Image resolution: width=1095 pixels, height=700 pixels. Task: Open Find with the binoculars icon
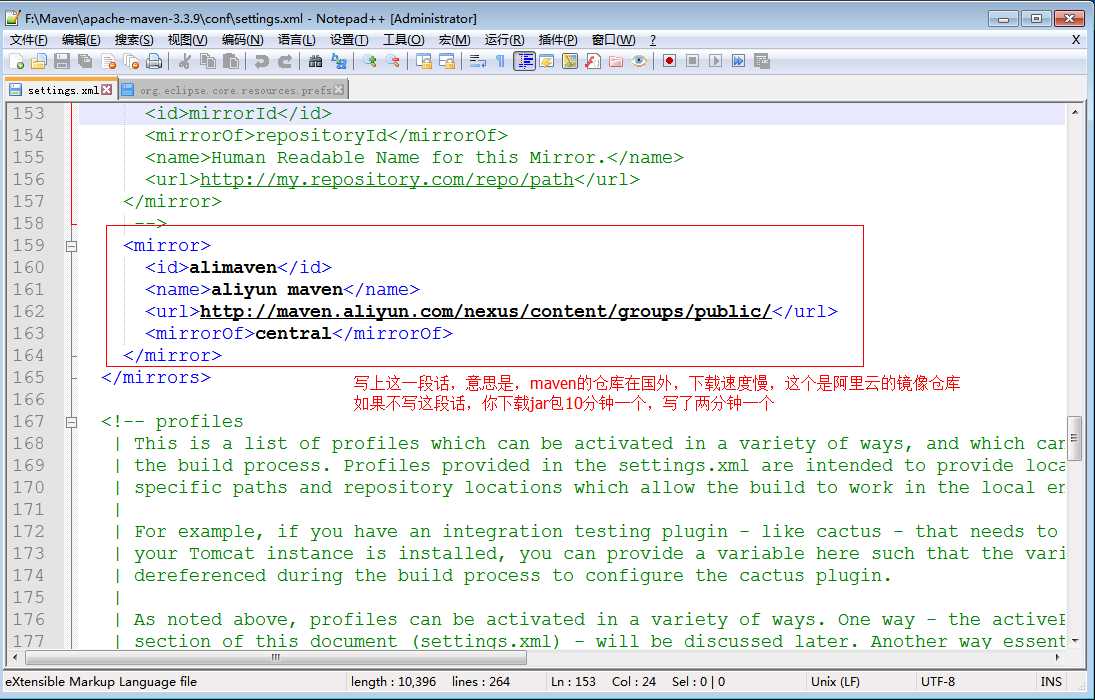(x=315, y=61)
